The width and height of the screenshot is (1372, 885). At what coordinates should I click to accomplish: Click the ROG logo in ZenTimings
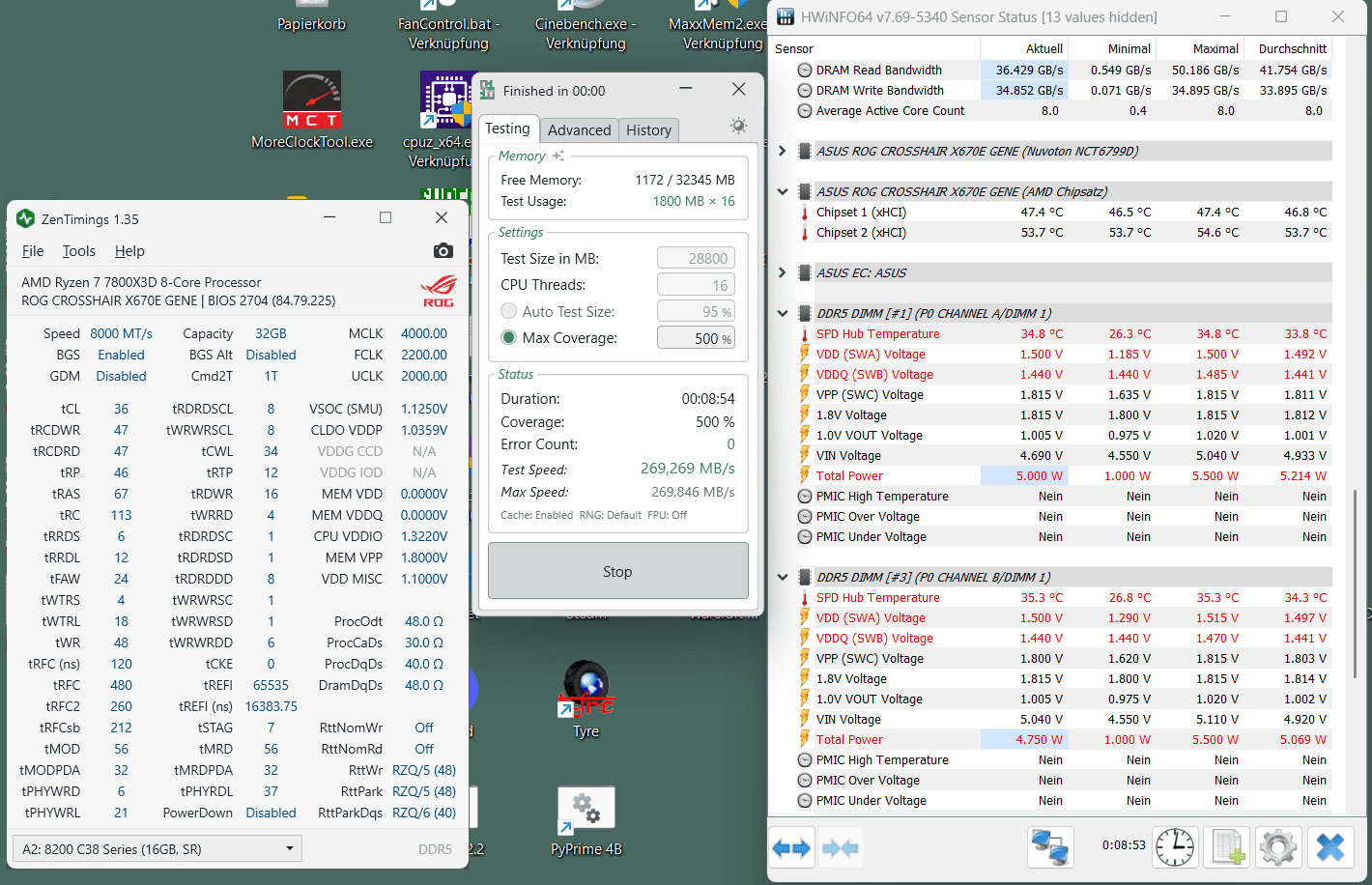[438, 291]
